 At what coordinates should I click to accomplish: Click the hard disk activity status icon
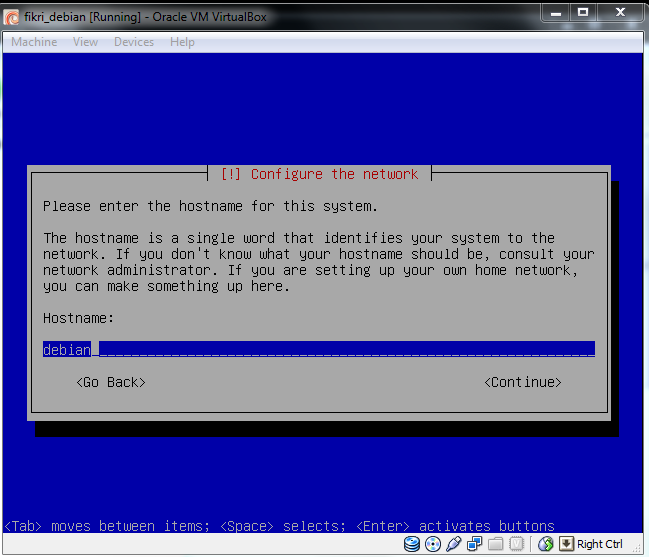click(412, 544)
